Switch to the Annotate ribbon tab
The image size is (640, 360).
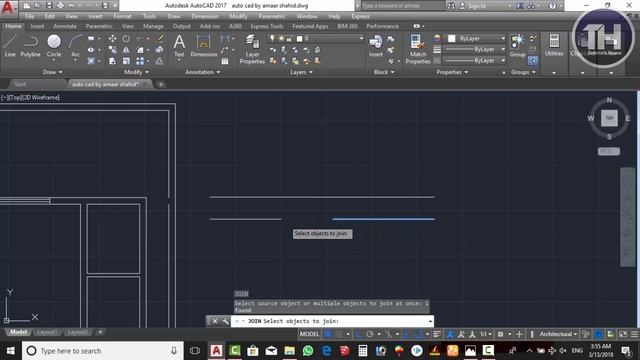coord(65,26)
